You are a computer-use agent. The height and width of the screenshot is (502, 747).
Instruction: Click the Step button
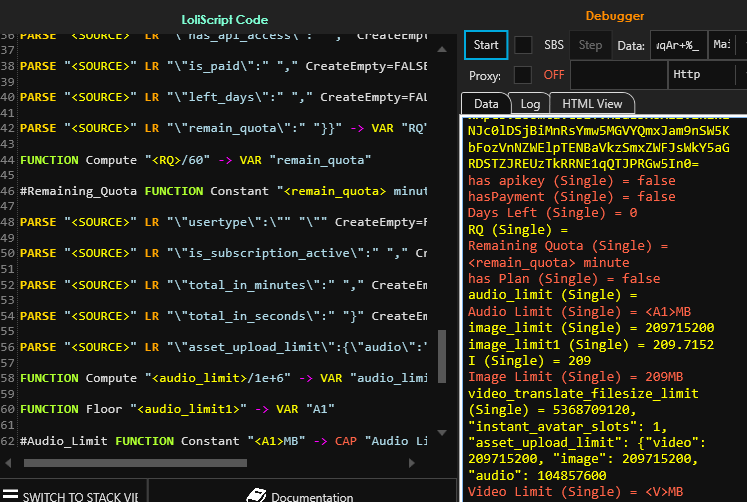pyautogui.click(x=590, y=45)
